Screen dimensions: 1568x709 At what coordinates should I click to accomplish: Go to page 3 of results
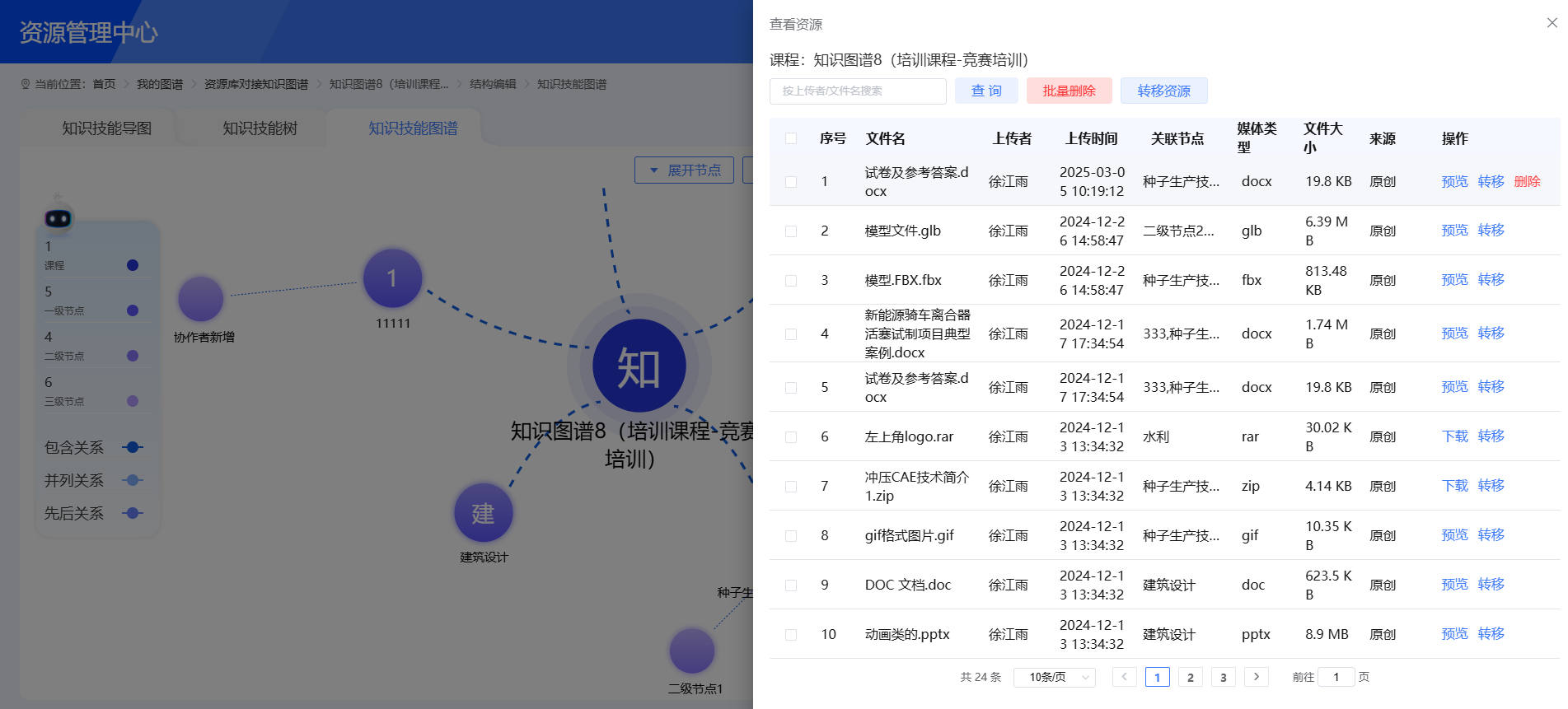1223,677
